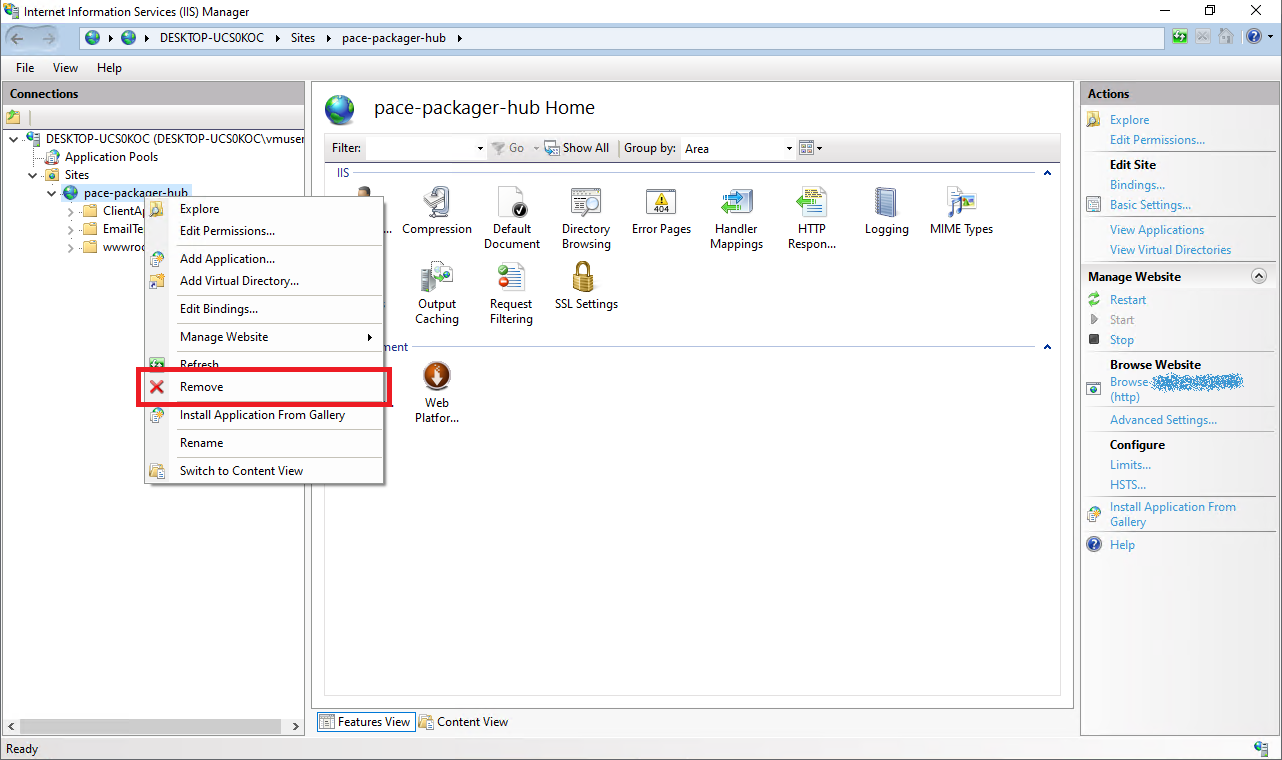
Task: Switch to the Features View tab
Action: [x=365, y=722]
